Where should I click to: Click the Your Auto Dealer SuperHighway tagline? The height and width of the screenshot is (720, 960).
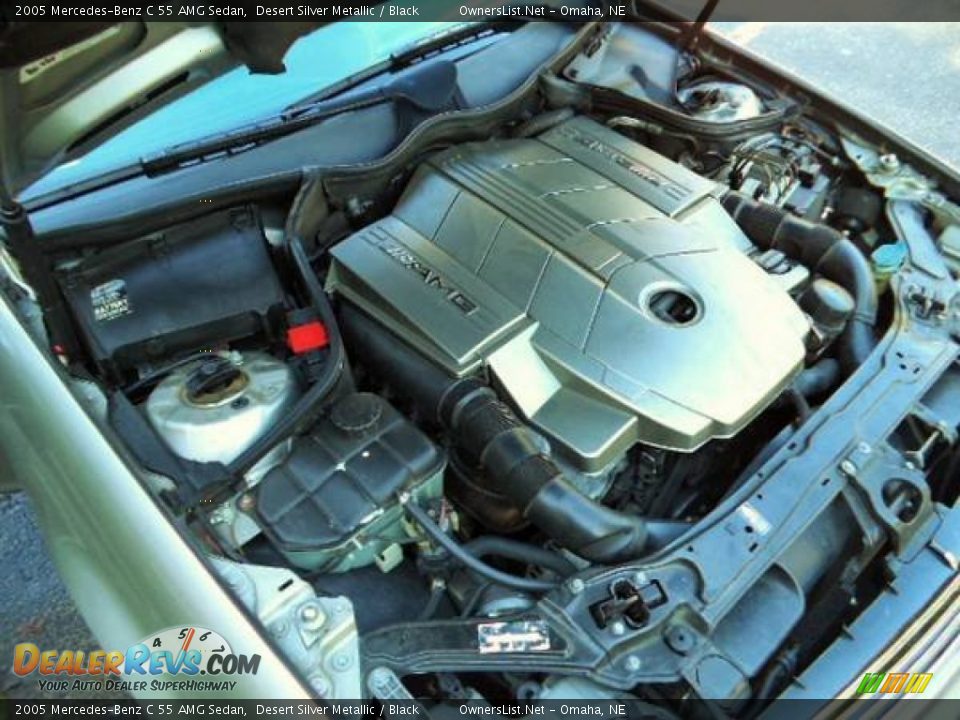[x=140, y=684]
